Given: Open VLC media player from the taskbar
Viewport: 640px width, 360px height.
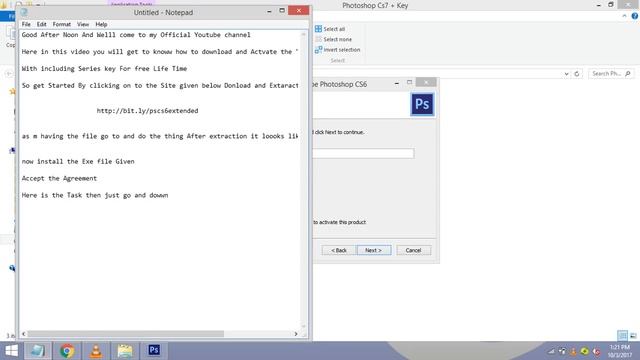Looking at the screenshot, I should [x=96, y=351].
